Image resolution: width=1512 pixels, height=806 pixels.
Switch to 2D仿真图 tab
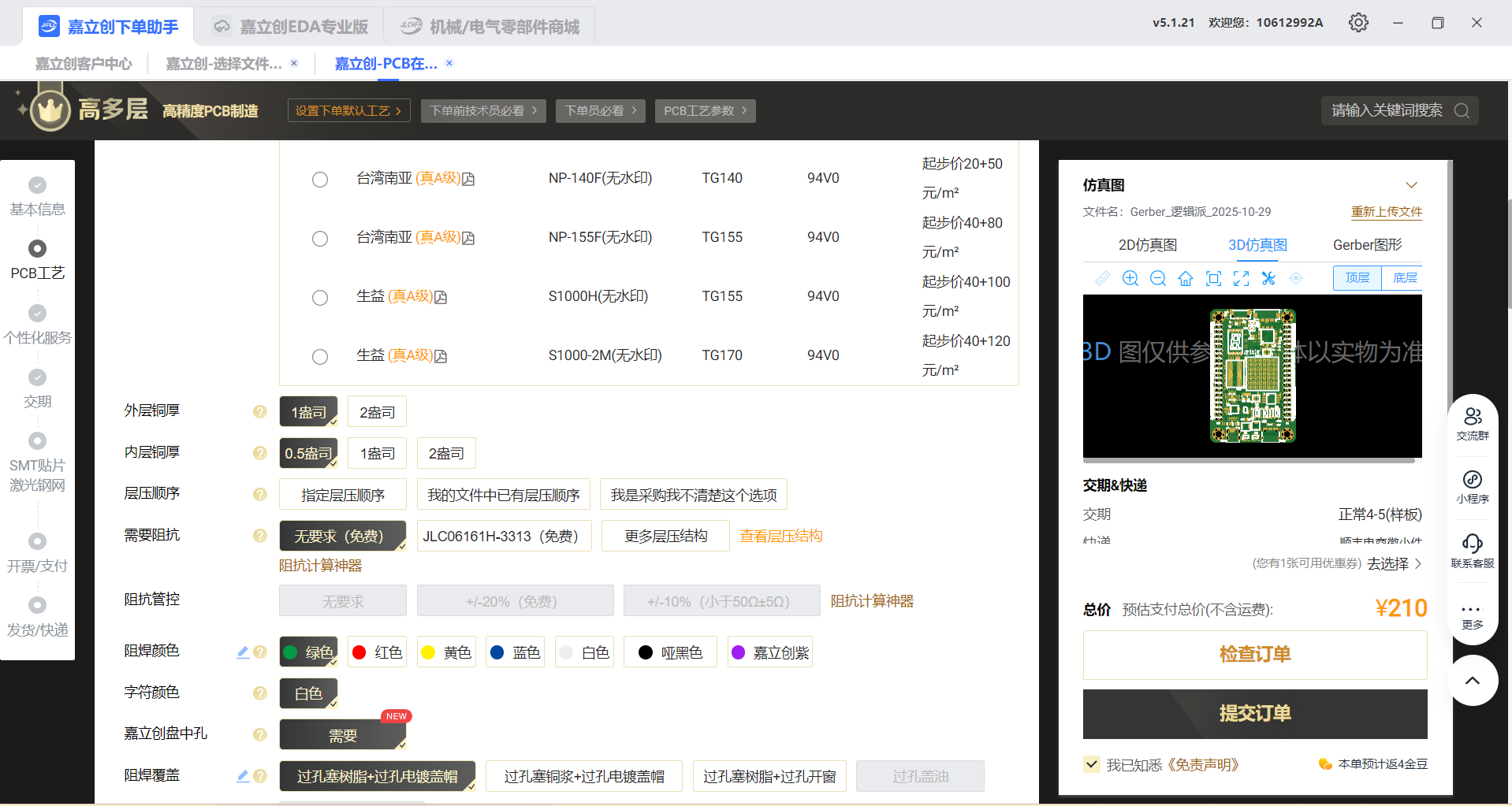coord(1148,245)
